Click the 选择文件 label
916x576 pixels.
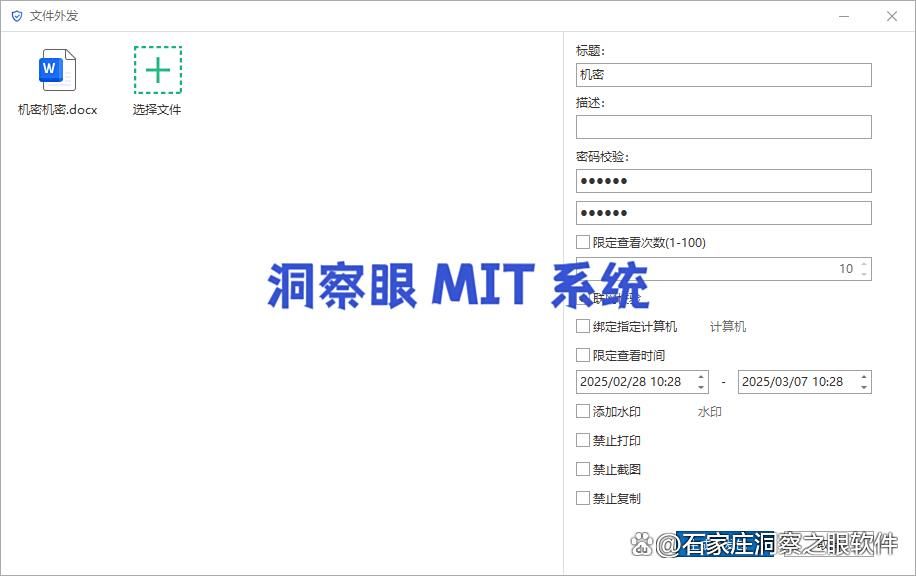[x=157, y=109]
